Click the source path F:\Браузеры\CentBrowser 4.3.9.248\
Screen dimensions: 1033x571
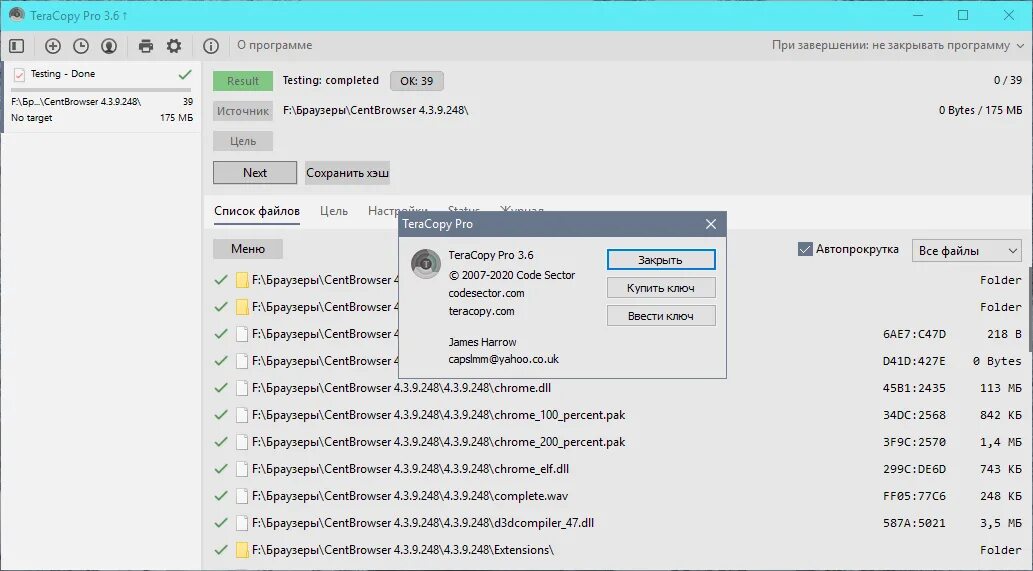tap(376, 111)
